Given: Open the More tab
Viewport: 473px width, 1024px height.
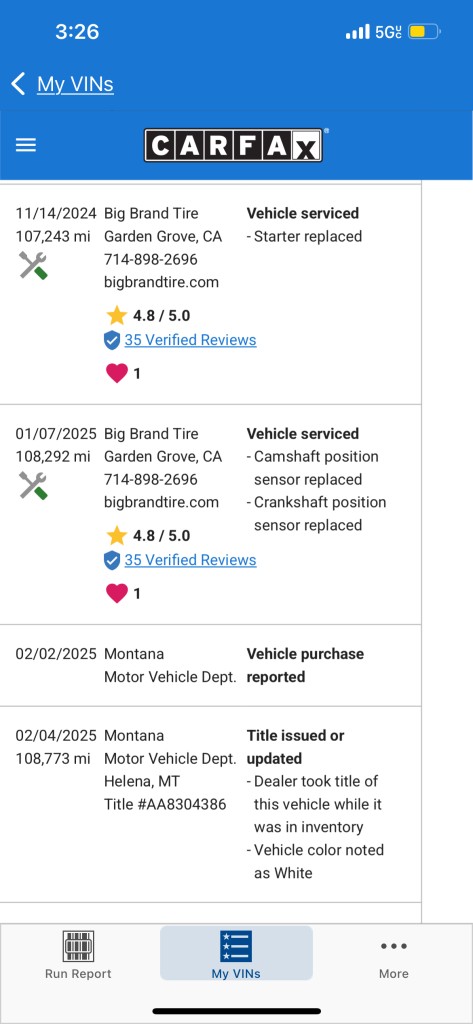Looking at the screenshot, I should pos(394,955).
